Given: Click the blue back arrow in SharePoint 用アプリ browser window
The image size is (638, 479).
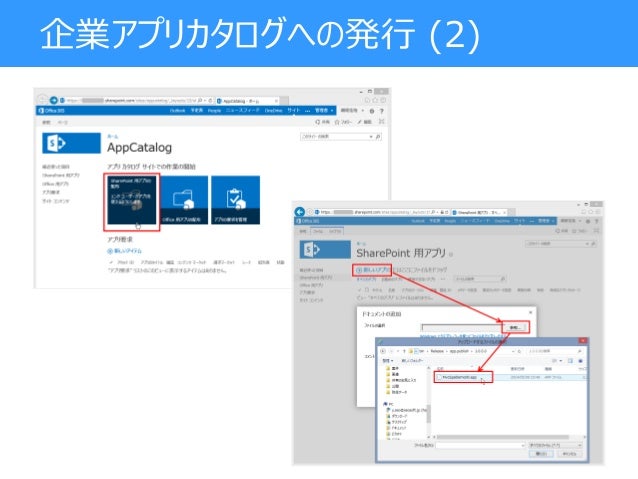Looking at the screenshot, I should 299,212.
